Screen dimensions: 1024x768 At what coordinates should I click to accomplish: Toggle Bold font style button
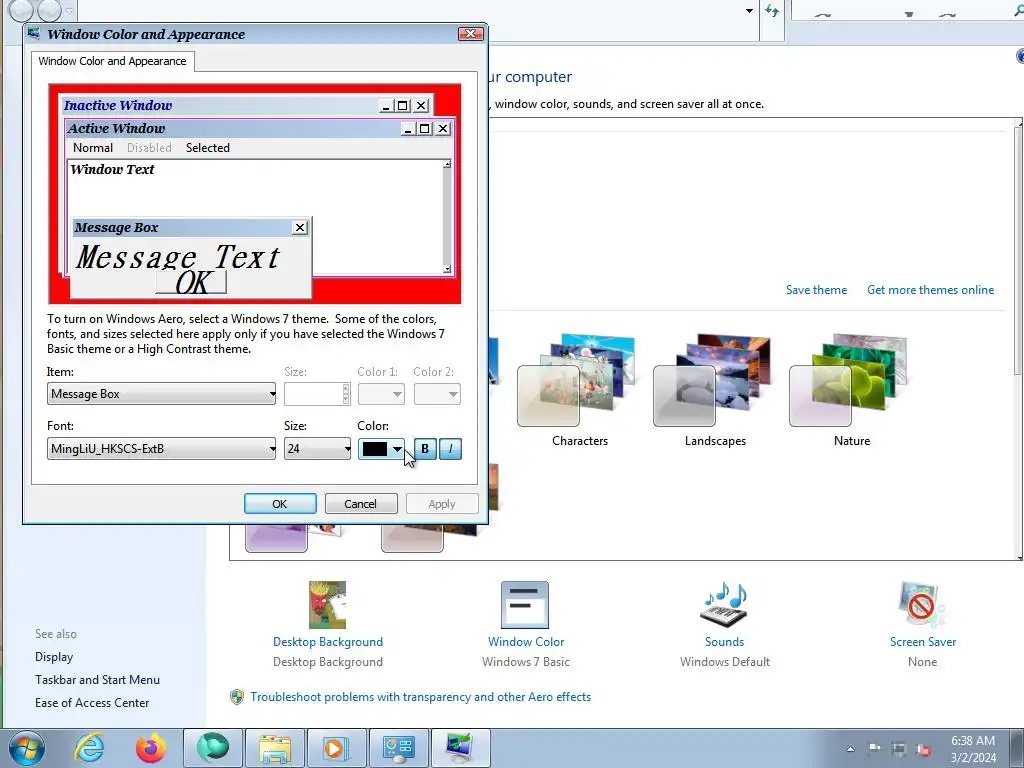click(x=425, y=449)
